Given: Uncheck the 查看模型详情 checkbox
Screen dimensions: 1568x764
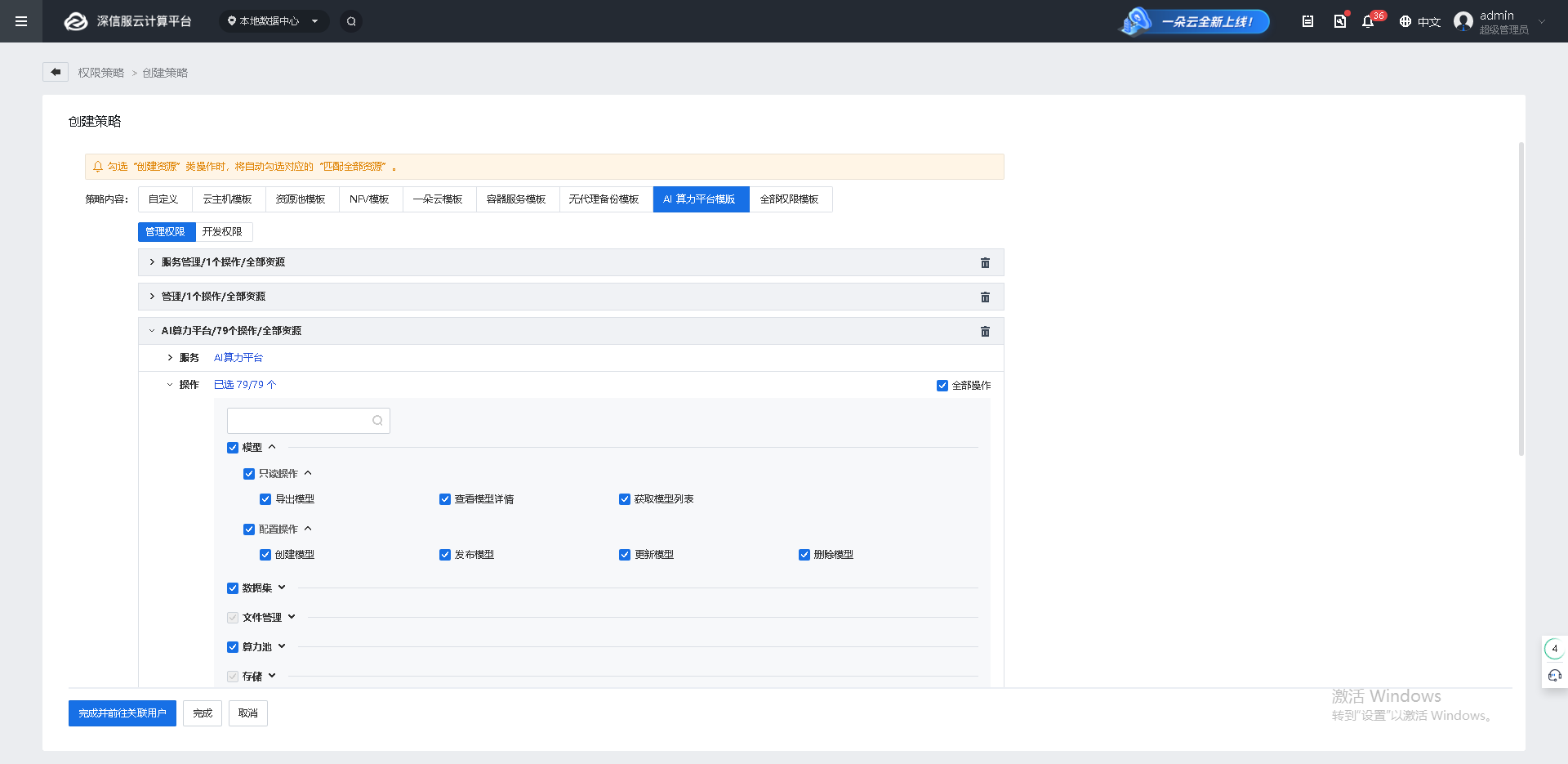Looking at the screenshot, I should point(445,499).
